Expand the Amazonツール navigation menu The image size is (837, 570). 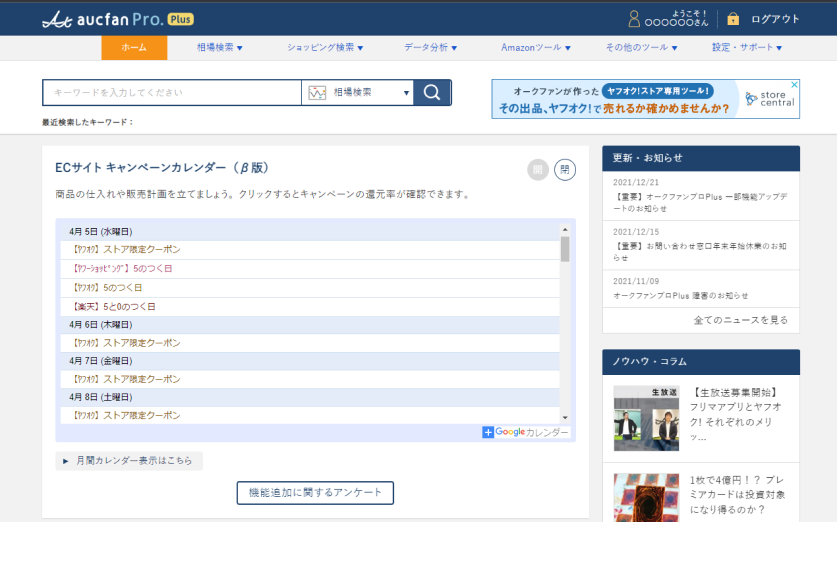(x=535, y=48)
